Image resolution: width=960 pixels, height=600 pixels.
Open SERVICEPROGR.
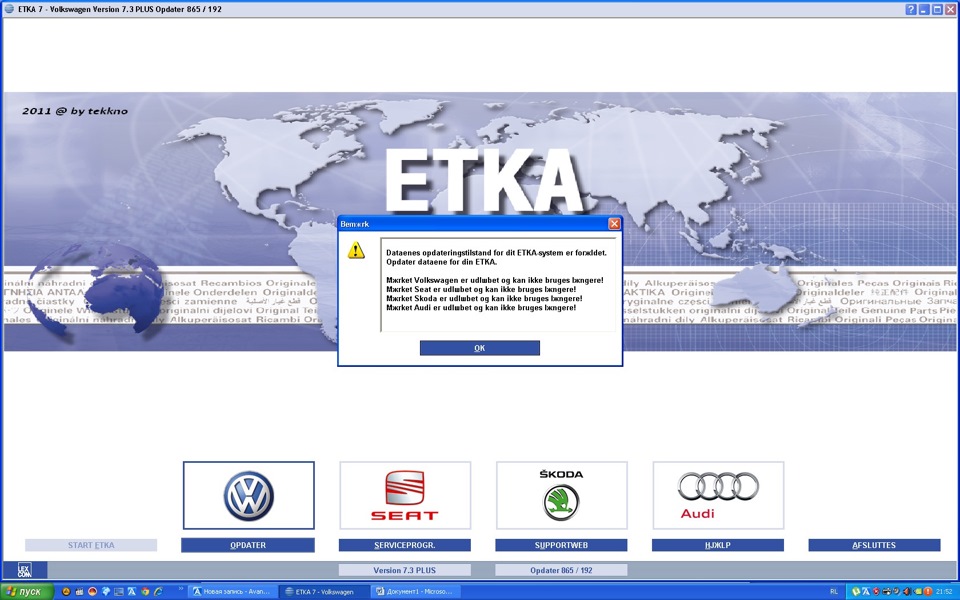[404, 544]
